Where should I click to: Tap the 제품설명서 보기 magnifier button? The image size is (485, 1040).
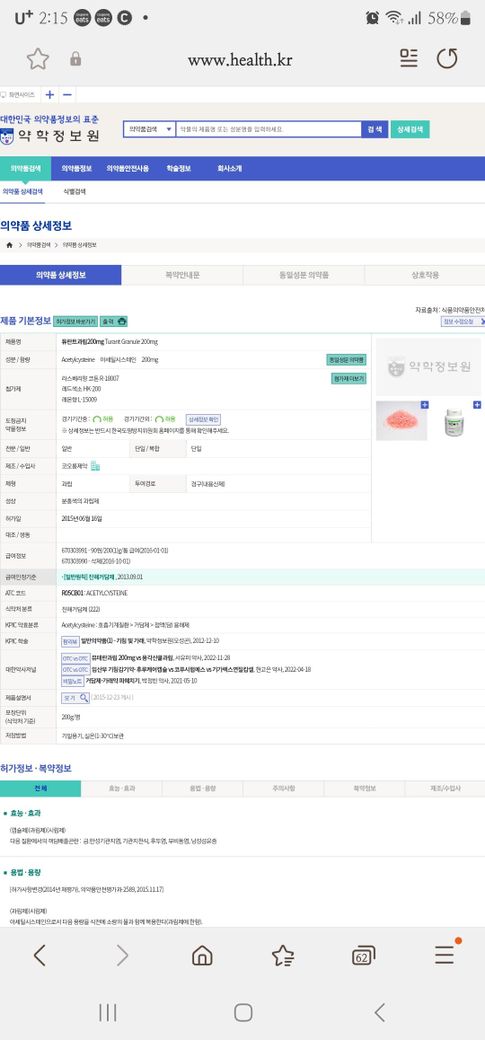point(76,698)
